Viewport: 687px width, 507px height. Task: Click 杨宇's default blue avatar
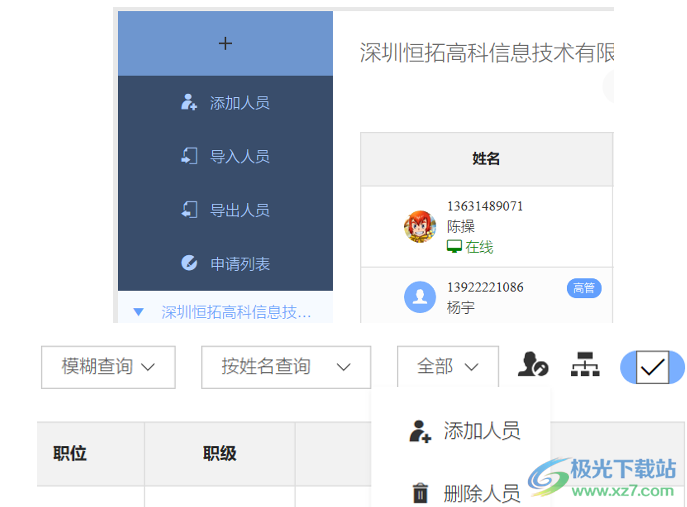coord(420,297)
